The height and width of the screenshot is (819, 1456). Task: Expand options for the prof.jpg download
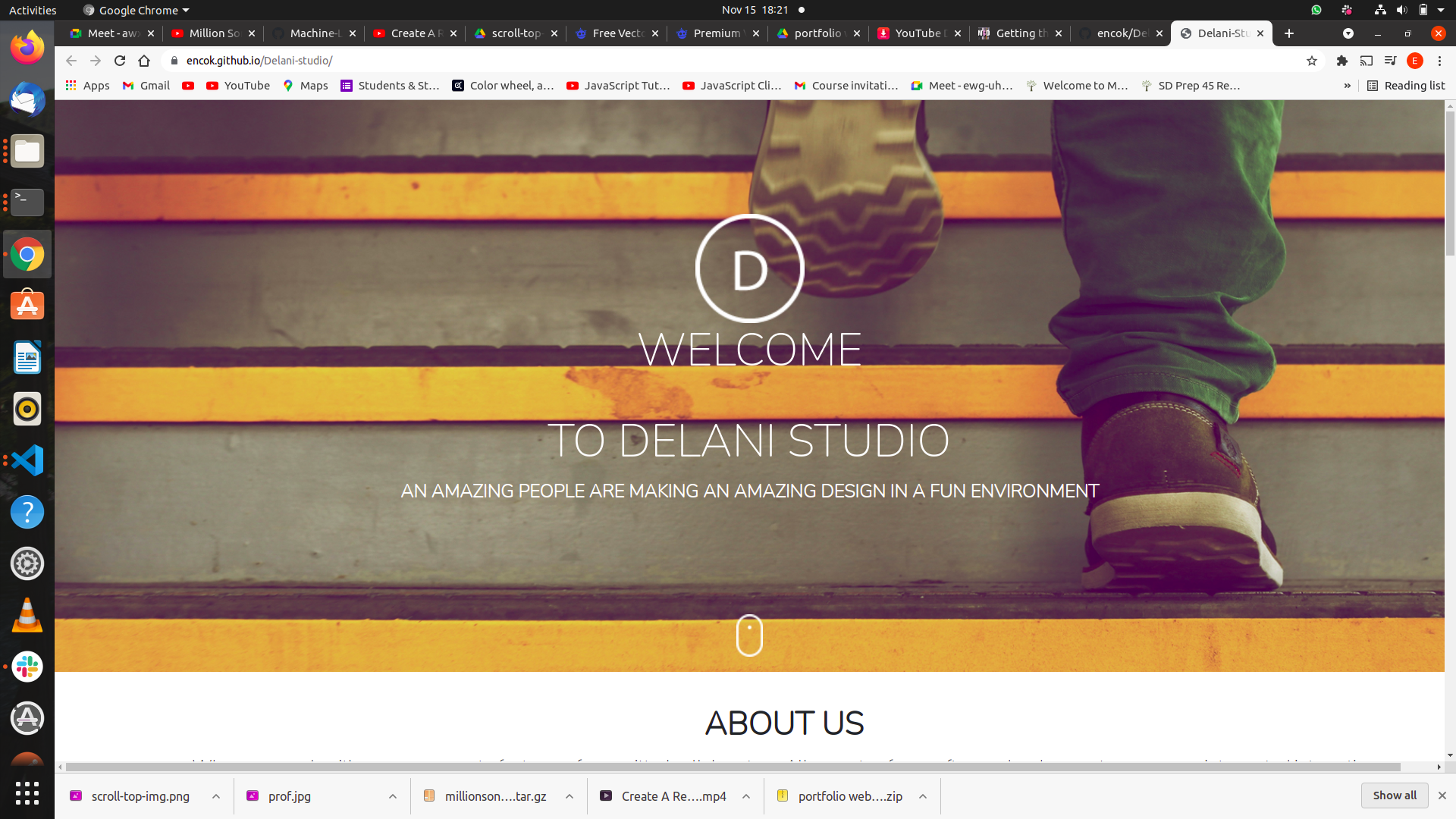[x=393, y=796]
